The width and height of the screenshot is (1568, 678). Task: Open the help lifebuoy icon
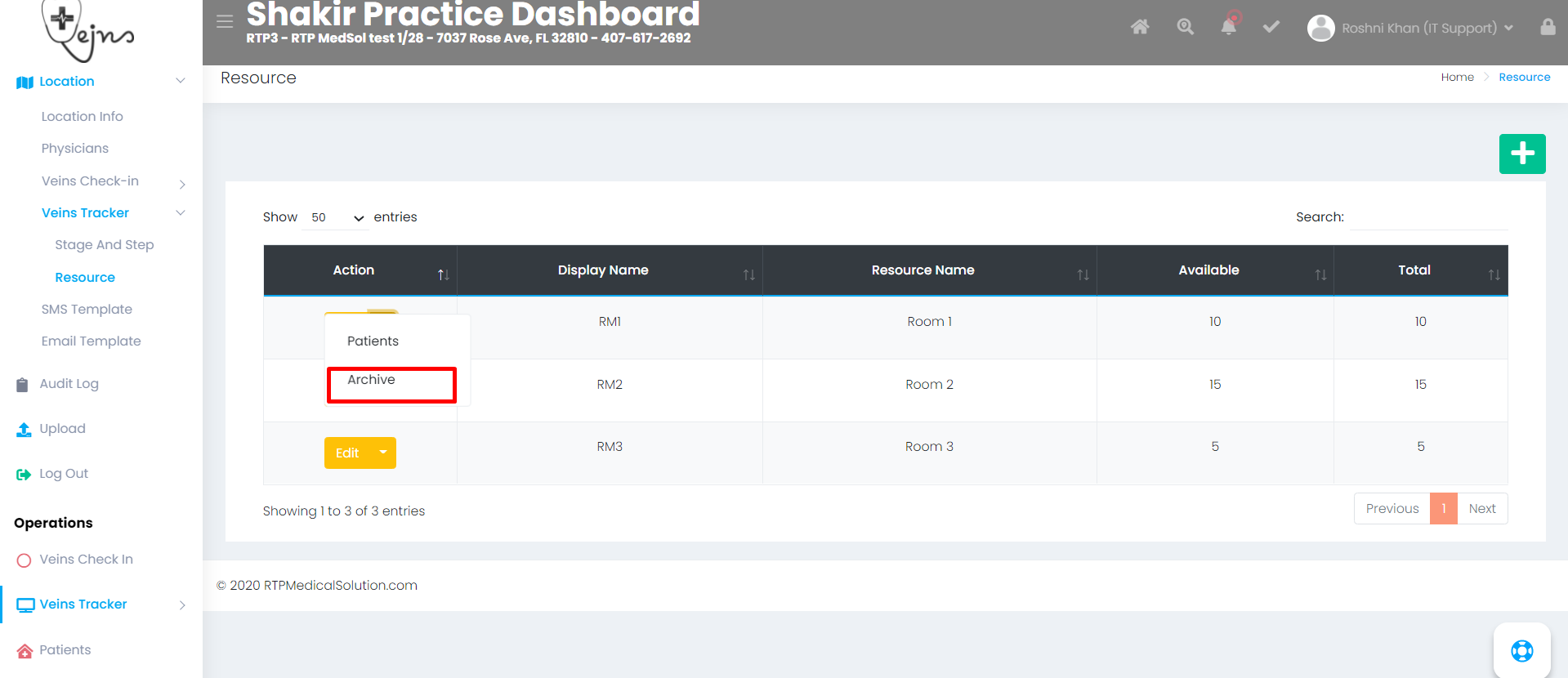pyautogui.click(x=1521, y=651)
